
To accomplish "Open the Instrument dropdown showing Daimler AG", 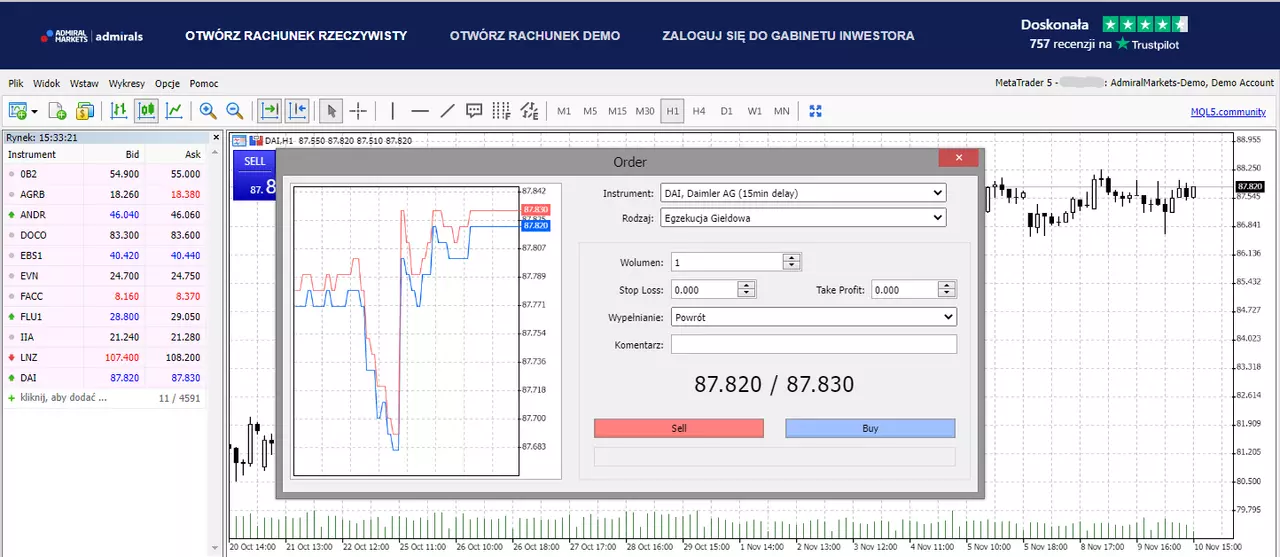I will pyautogui.click(x=802, y=193).
